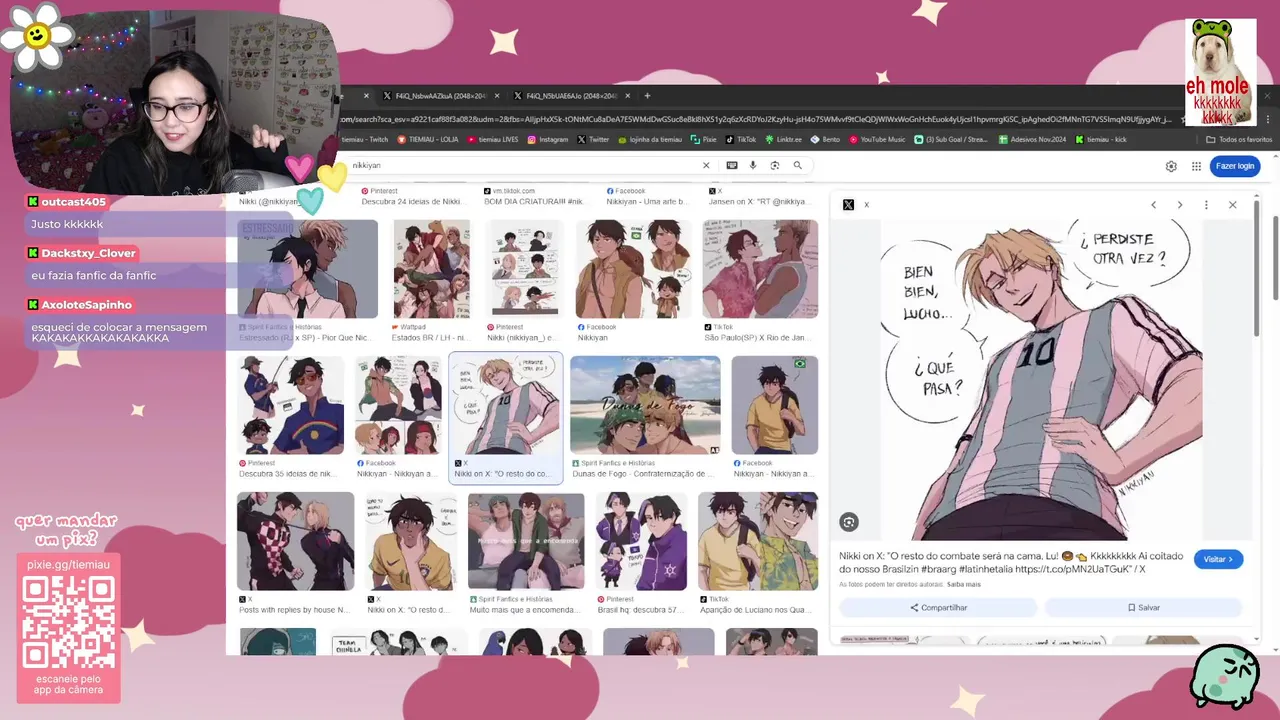Search by image with the lens icon
Screen dimensions: 1280x720
point(774,166)
